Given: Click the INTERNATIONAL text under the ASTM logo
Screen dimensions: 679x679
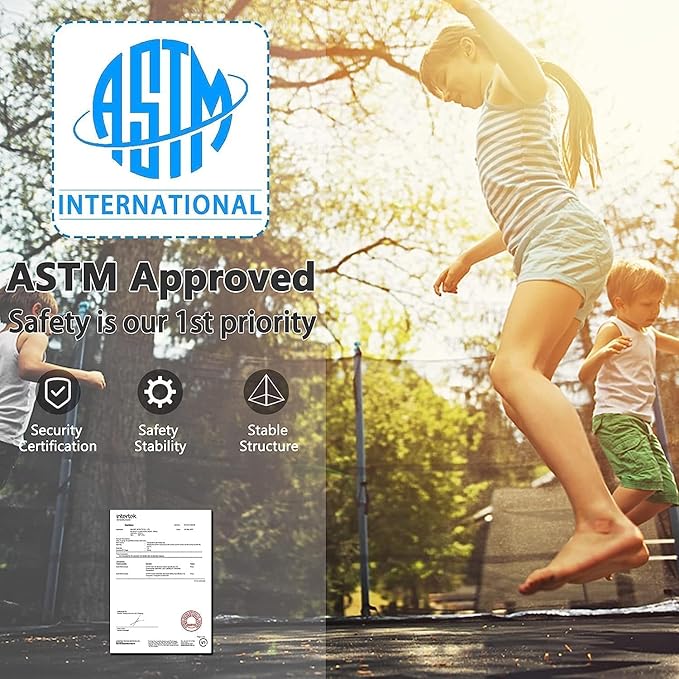Looking at the screenshot, I should (160, 206).
